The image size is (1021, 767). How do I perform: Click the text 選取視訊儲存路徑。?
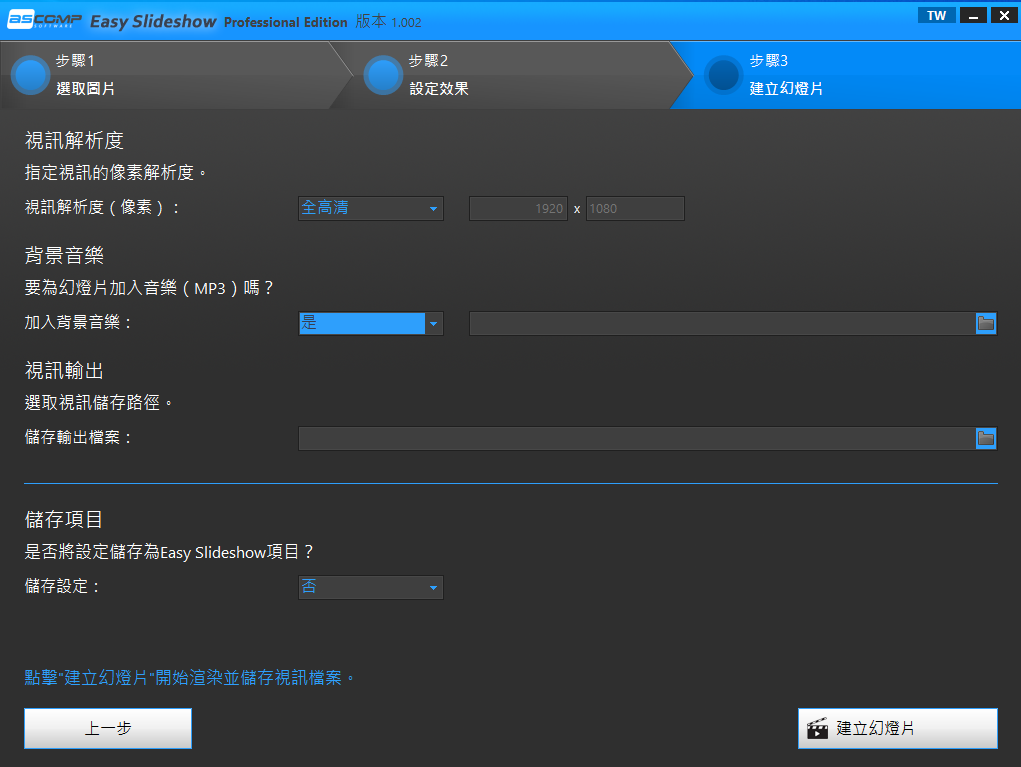click(99, 403)
